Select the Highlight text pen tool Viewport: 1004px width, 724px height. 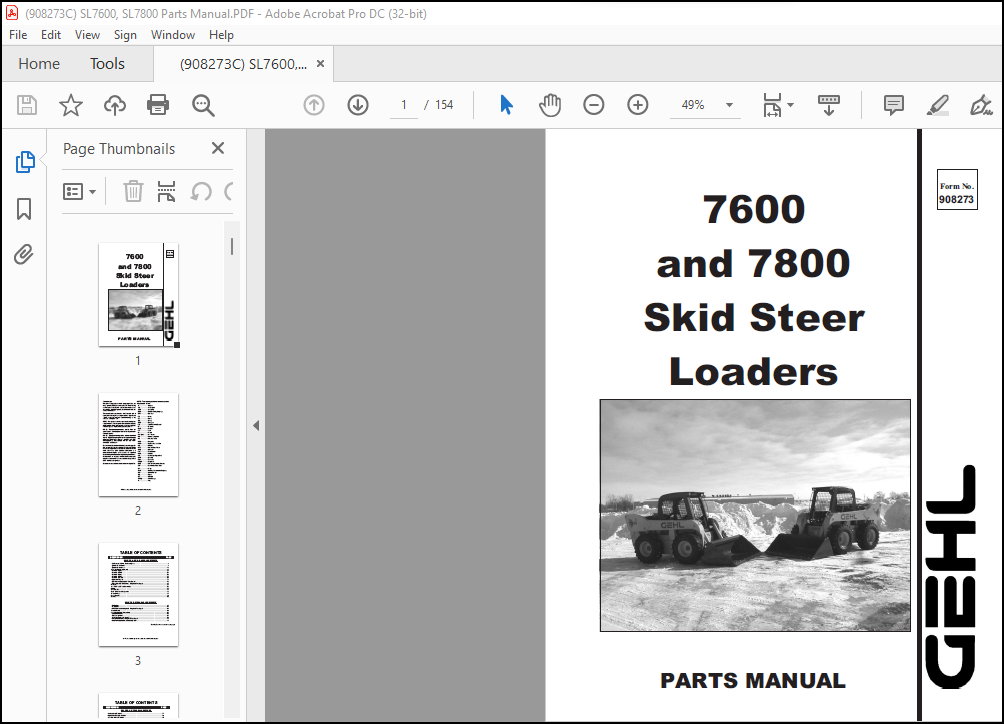pyautogui.click(x=937, y=105)
